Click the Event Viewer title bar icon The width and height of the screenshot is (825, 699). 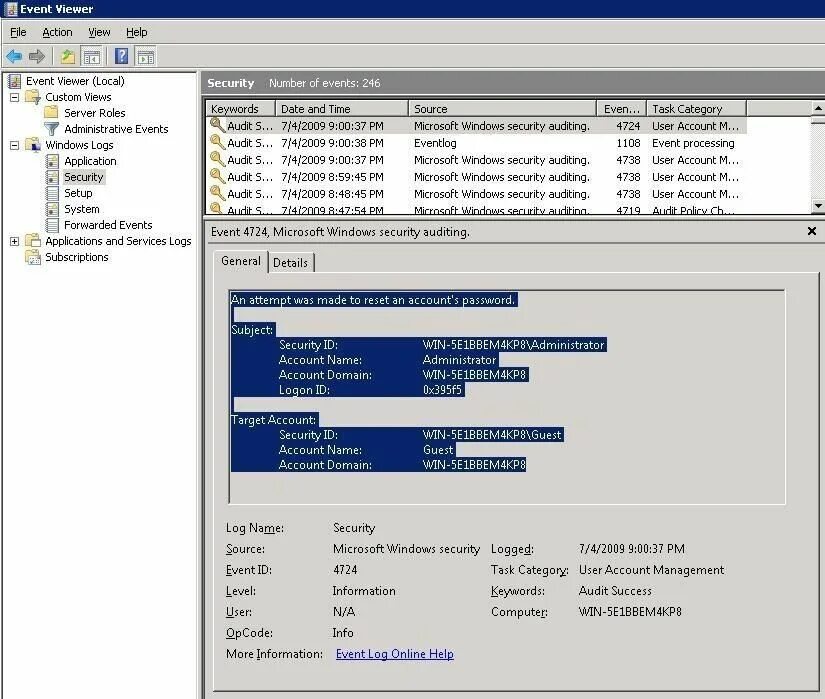[x=11, y=9]
